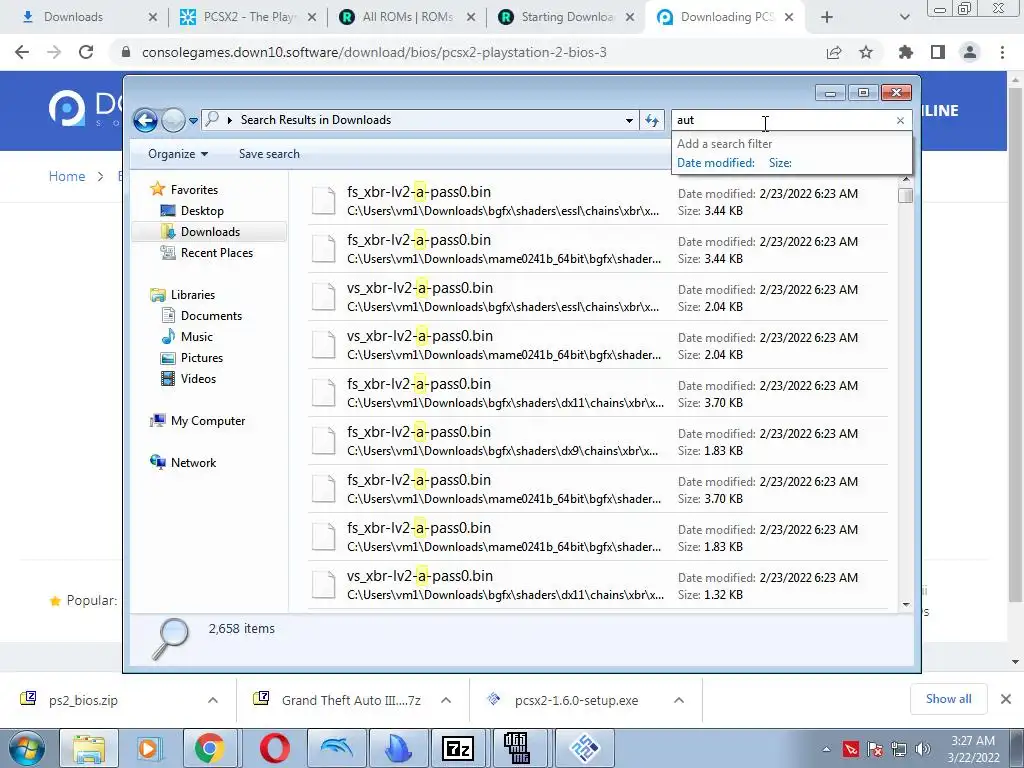Open the volume control in system tray
The width and height of the screenshot is (1024, 768).
(x=923, y=749)
